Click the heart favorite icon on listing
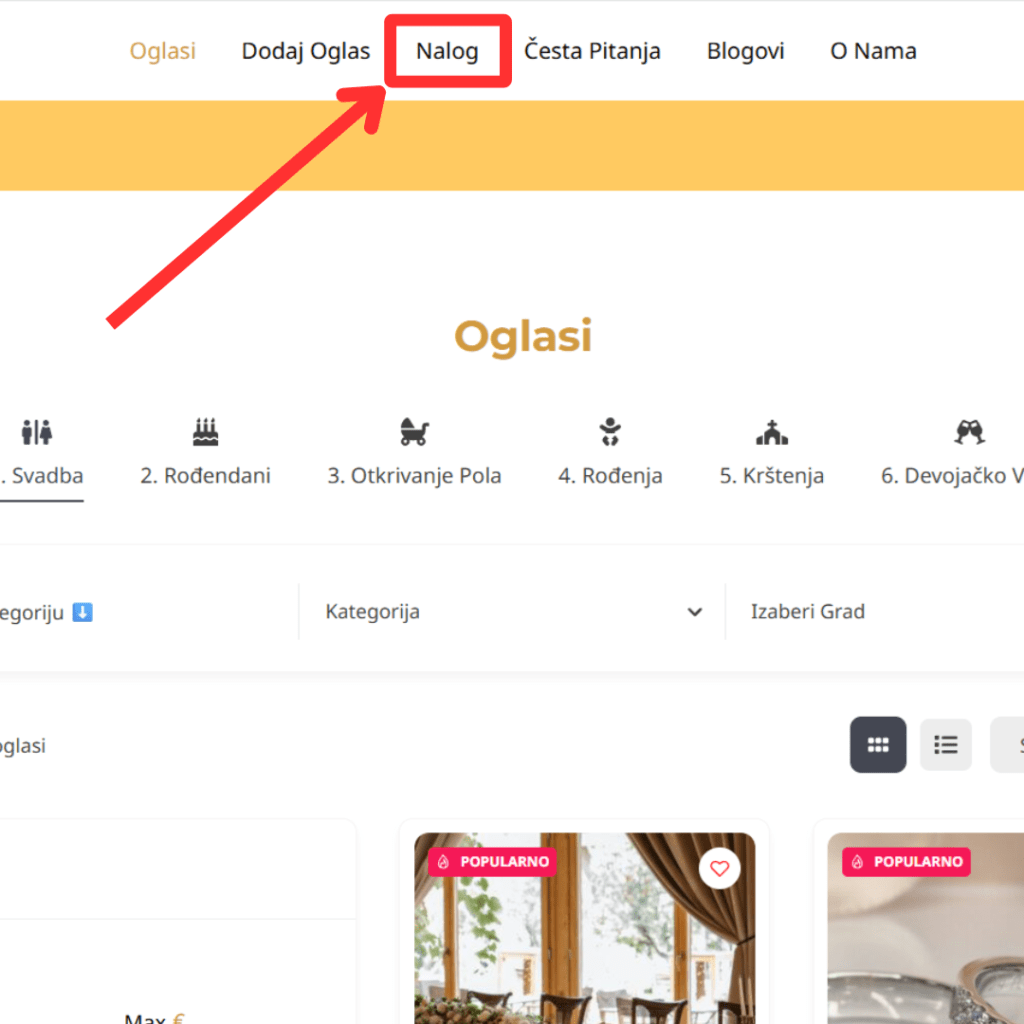1024x1024 pixels. point(719,869)
